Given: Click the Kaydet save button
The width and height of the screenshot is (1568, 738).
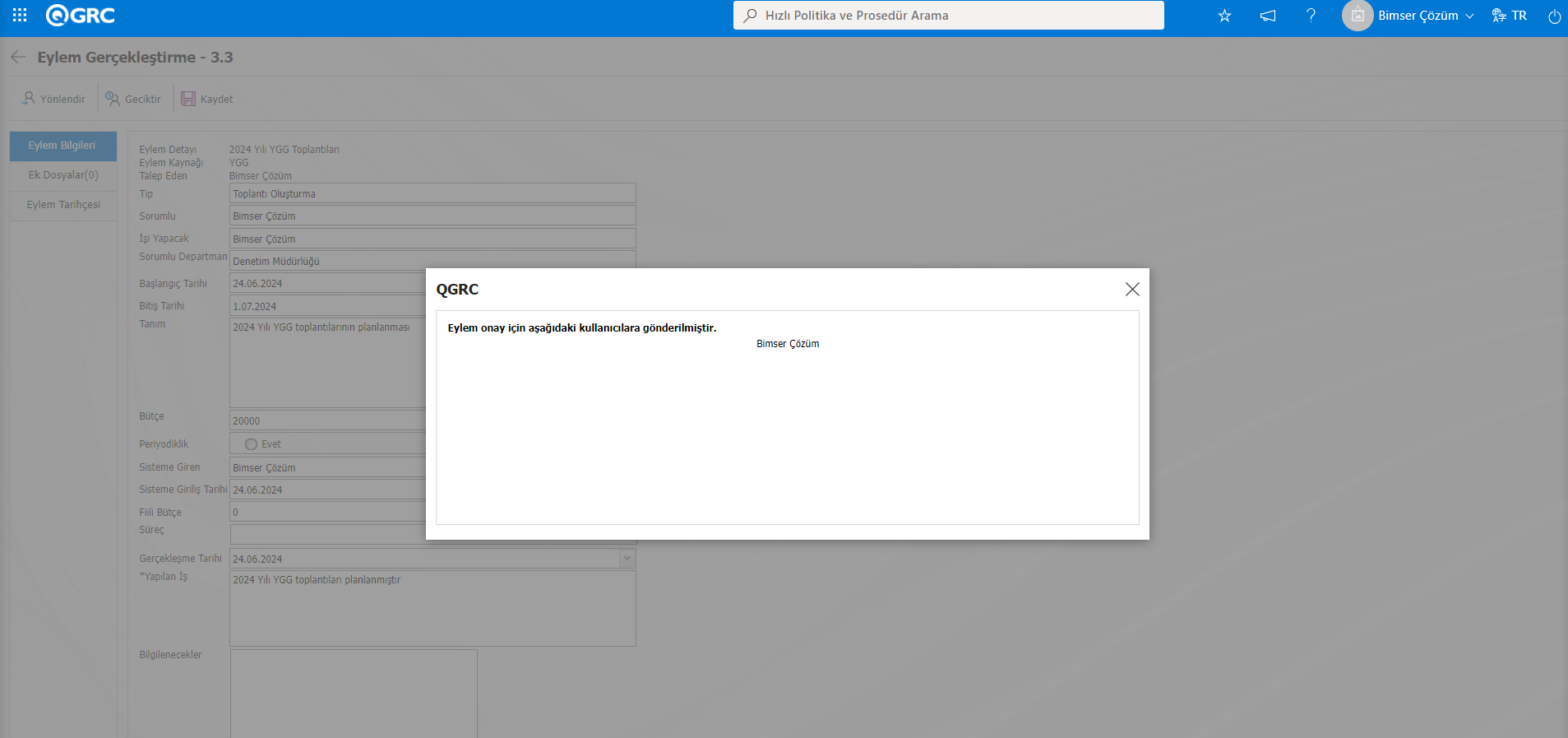Looking at the screenshot, I should pyautogui.click(x=207, y=99).
